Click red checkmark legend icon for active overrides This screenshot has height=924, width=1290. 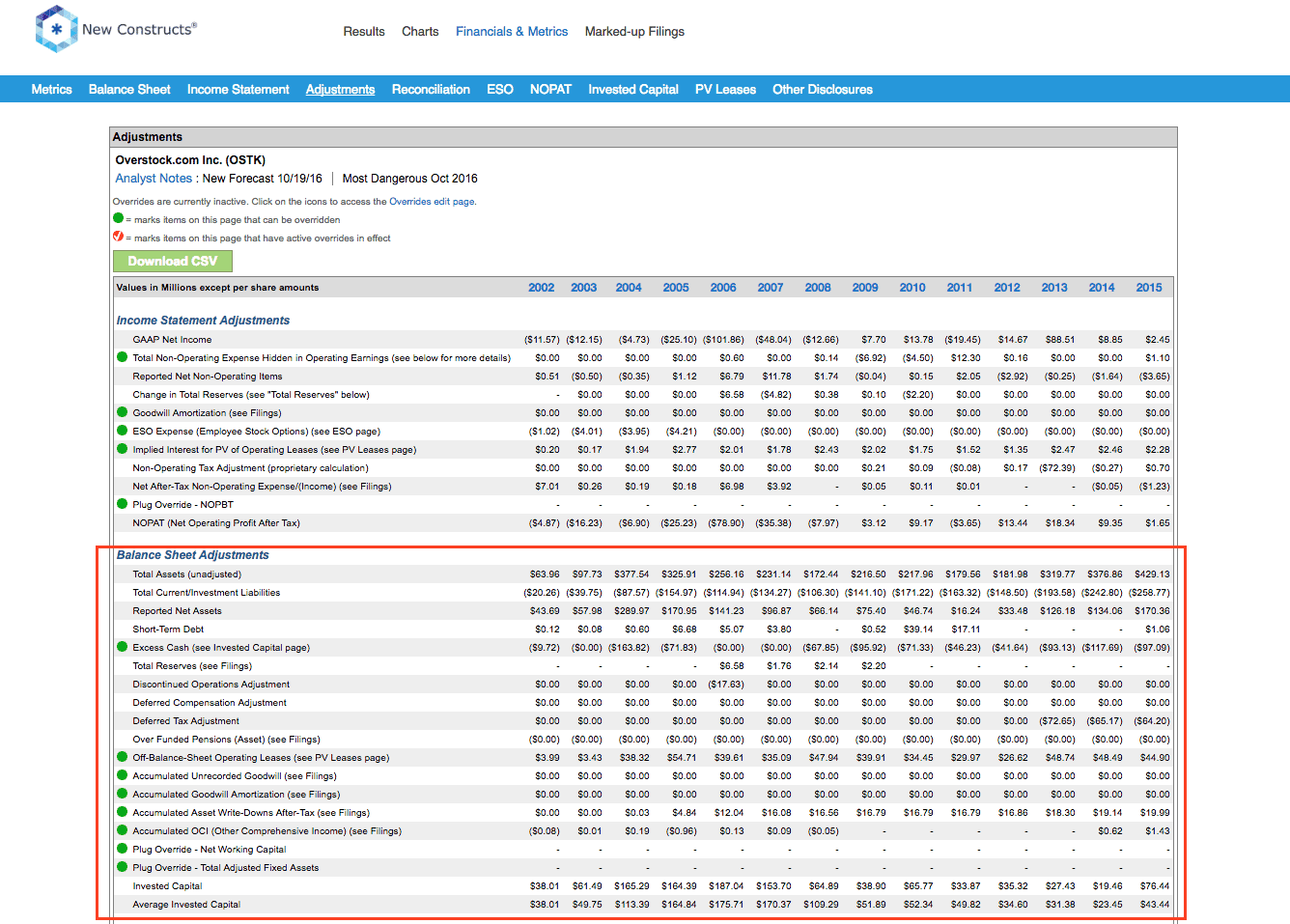click(118, 237)
